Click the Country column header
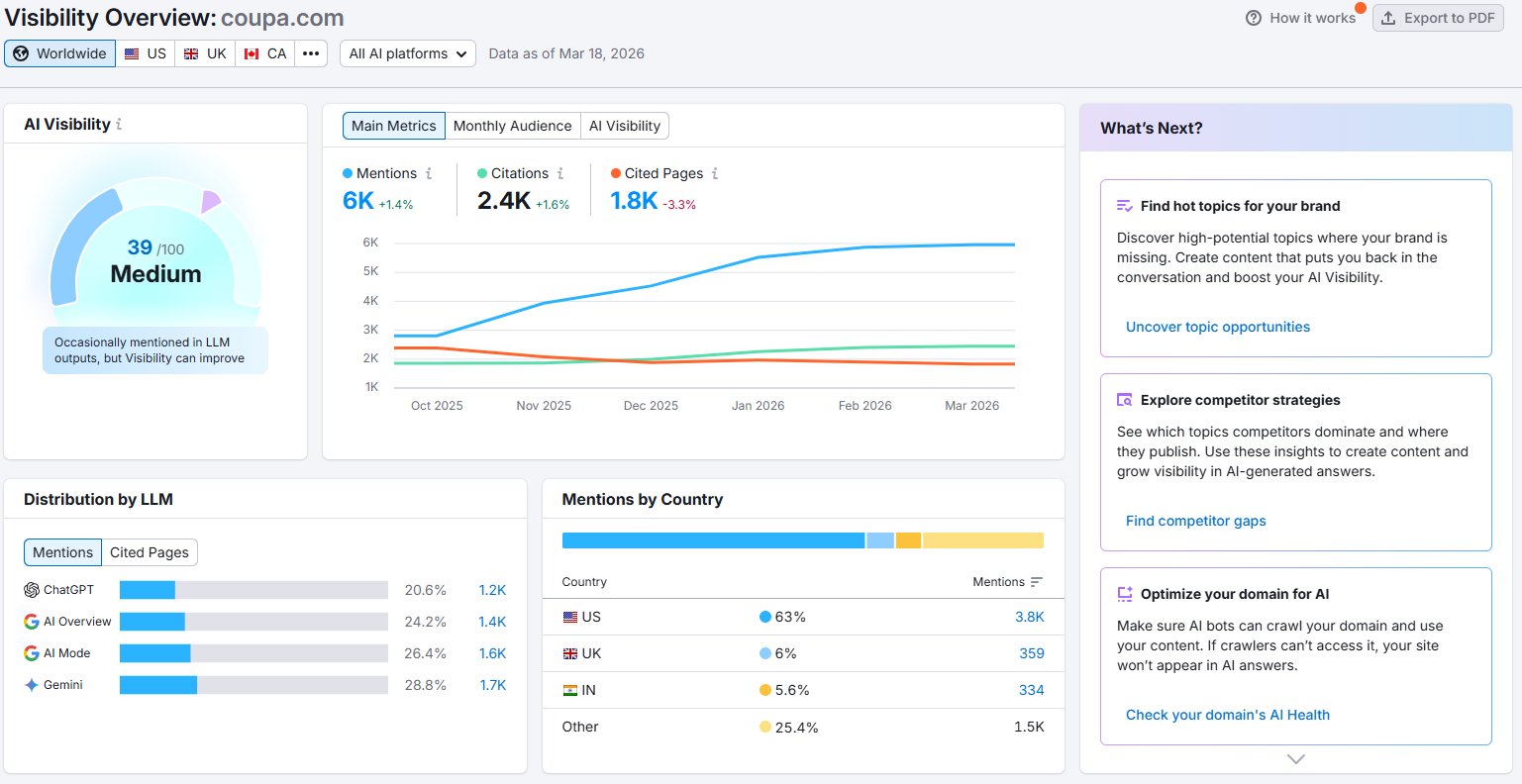The image size is (1522, 784). click(x=584, y=582)
